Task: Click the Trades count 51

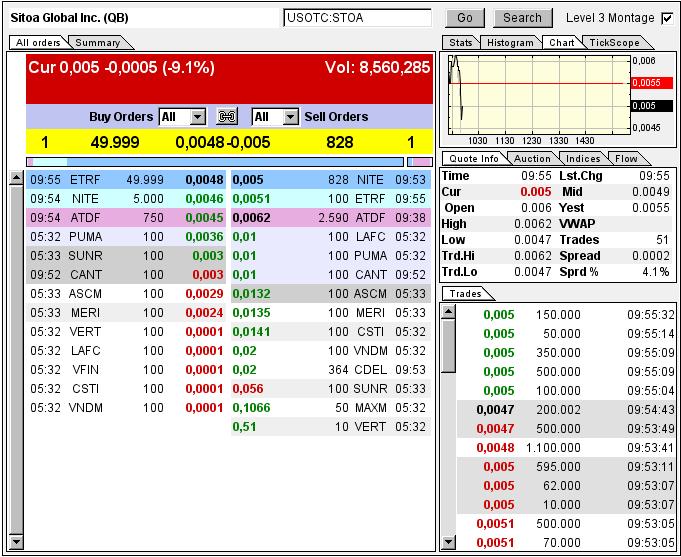Action: tap(662, 239)
